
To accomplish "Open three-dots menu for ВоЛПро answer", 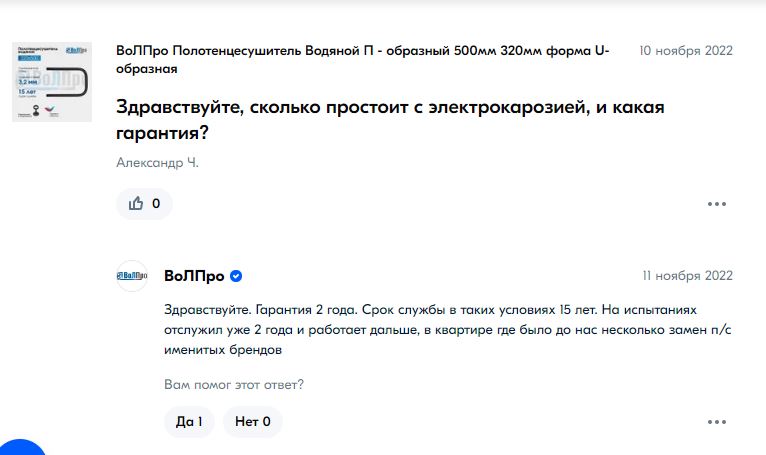I will (x=717, y=422).
